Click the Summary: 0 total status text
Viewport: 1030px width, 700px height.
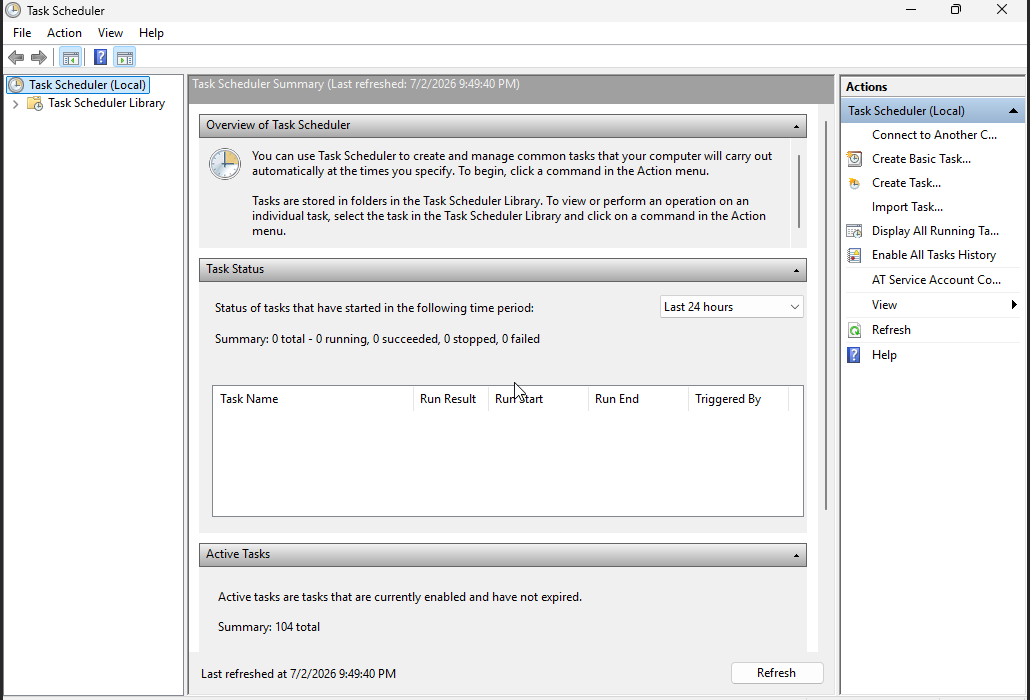[x=377, y=339]
